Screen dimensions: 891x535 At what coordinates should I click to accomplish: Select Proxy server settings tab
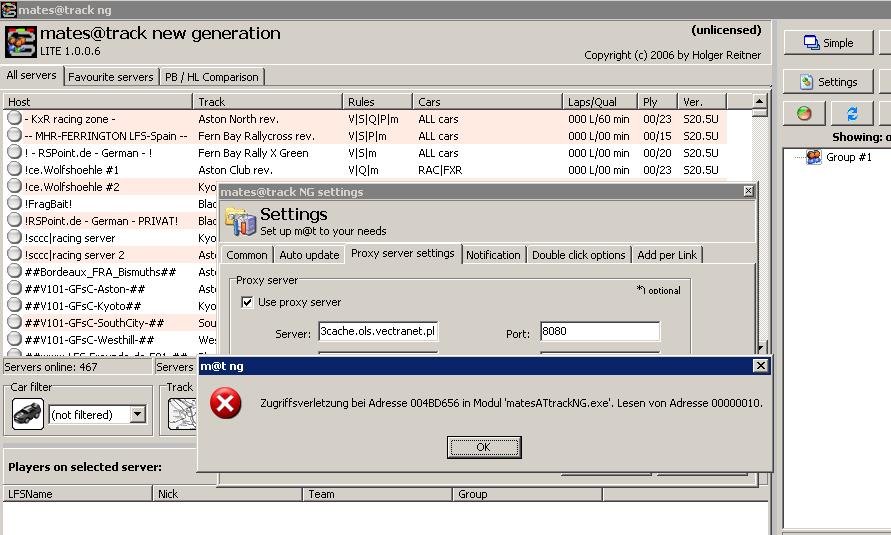coord(403,253)
